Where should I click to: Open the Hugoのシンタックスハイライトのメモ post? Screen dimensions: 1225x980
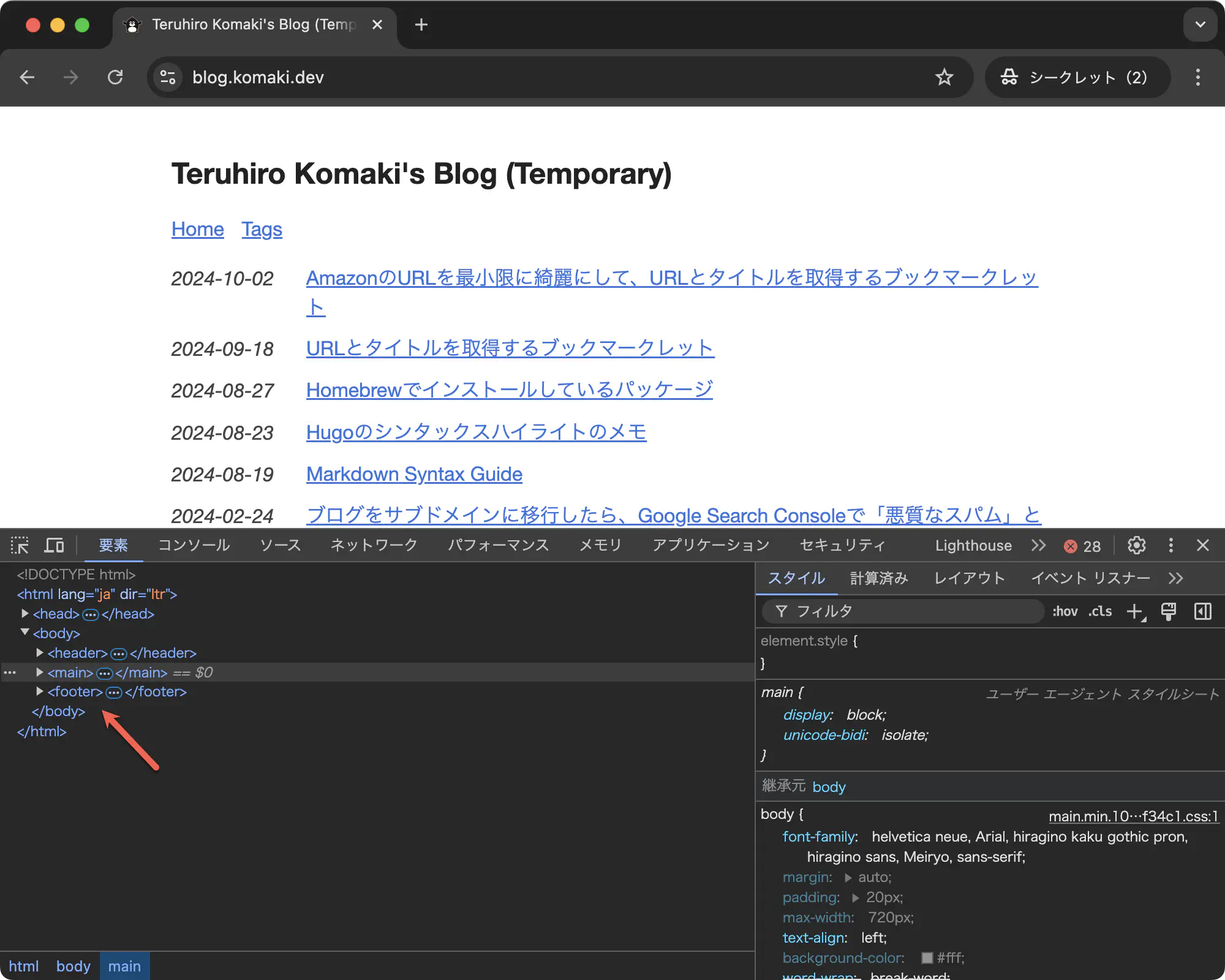(x=477, y=432)
